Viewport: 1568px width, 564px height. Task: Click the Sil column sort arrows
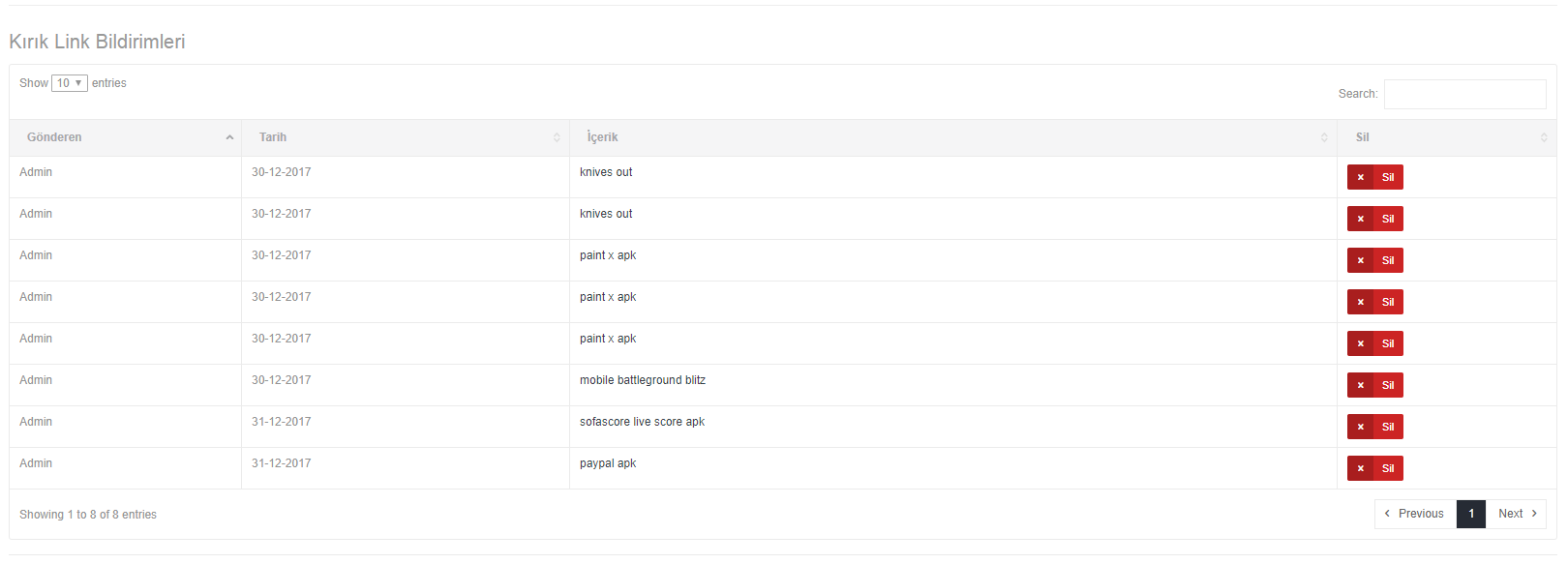[x=1544, y=137]
